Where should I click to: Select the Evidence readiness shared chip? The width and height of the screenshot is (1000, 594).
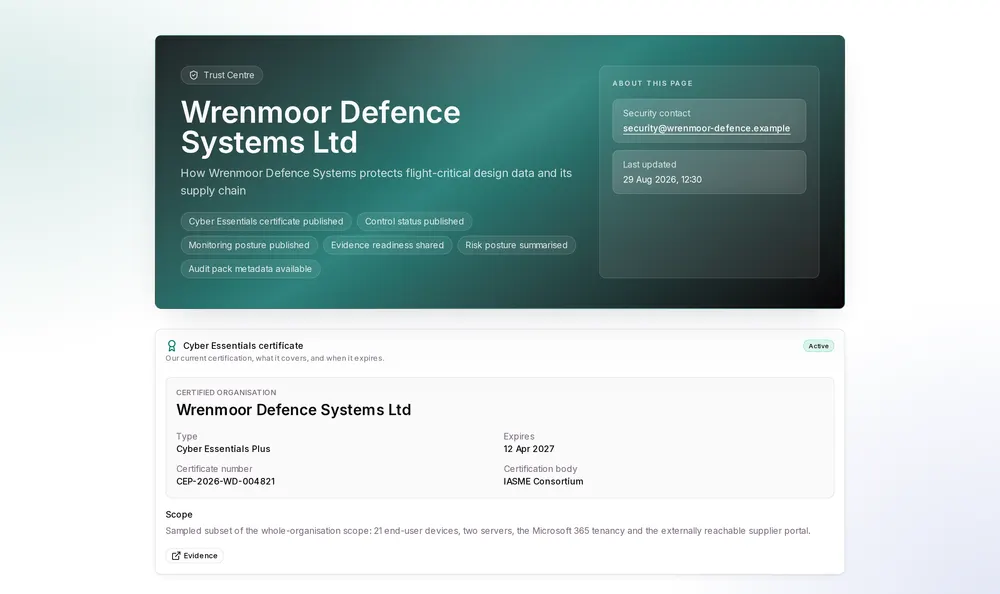(x=387, y=245)
